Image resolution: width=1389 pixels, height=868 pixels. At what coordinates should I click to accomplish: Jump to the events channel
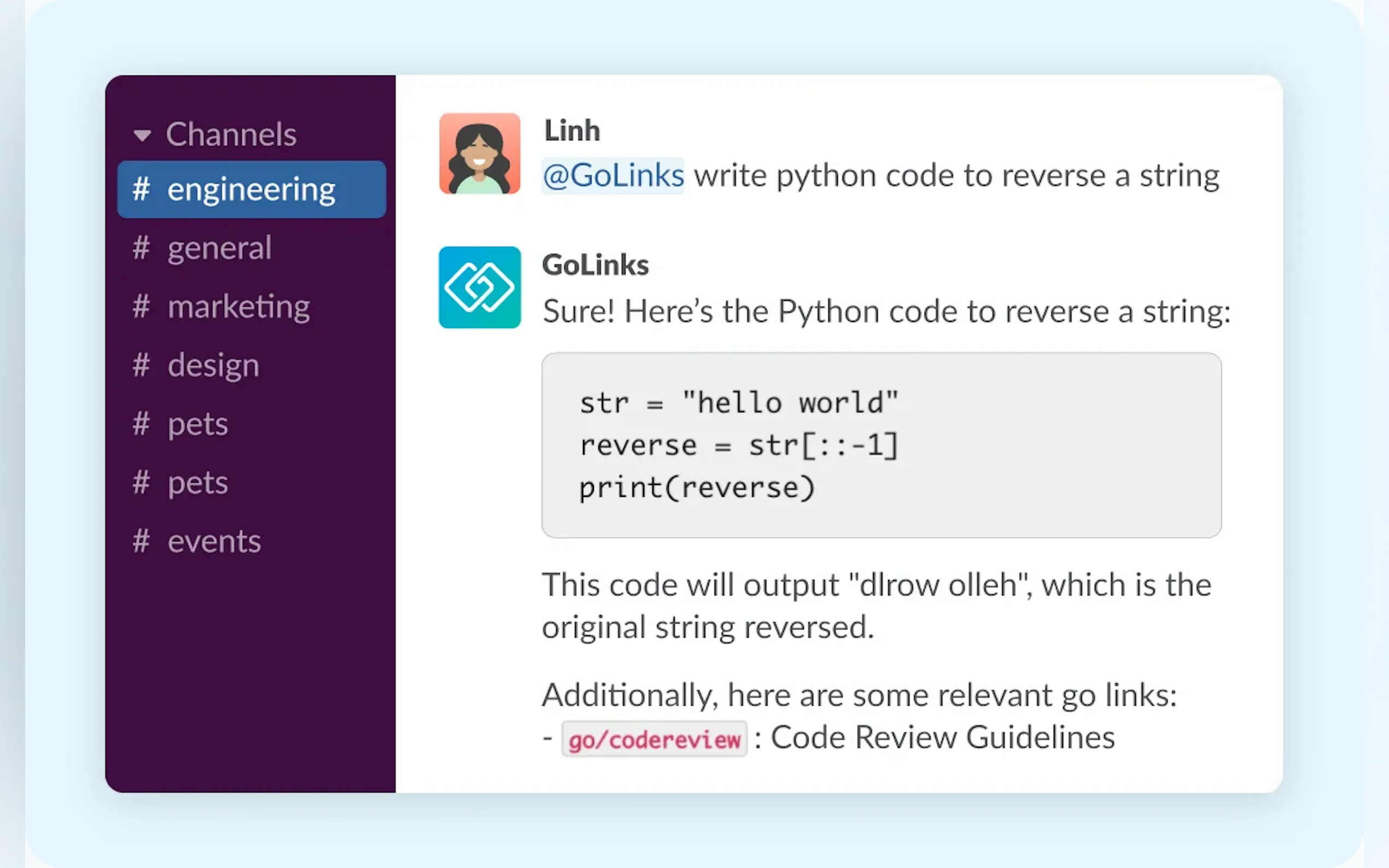coord(214,541)
